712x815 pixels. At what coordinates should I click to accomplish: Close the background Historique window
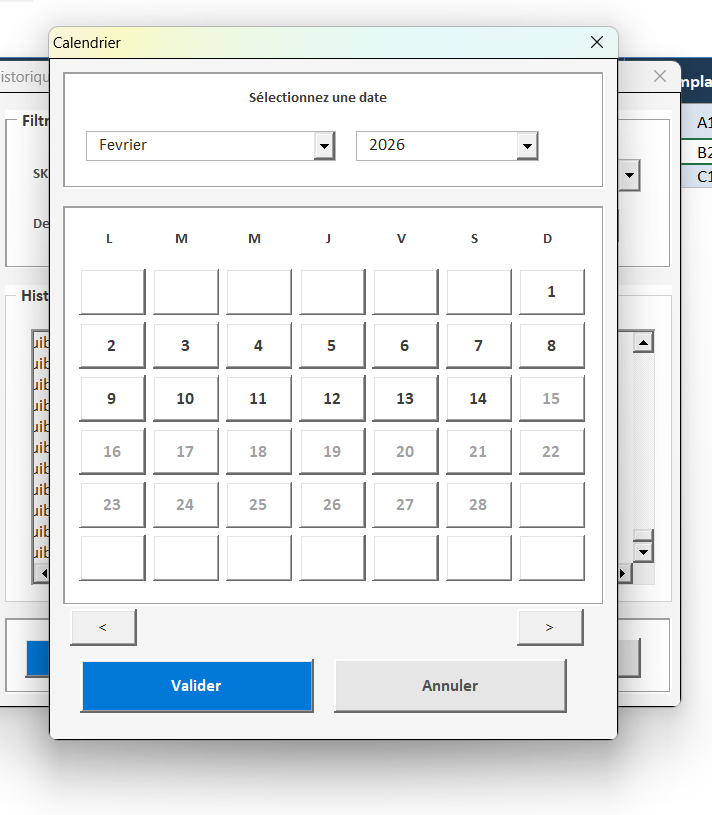click(x=660, y=76)
